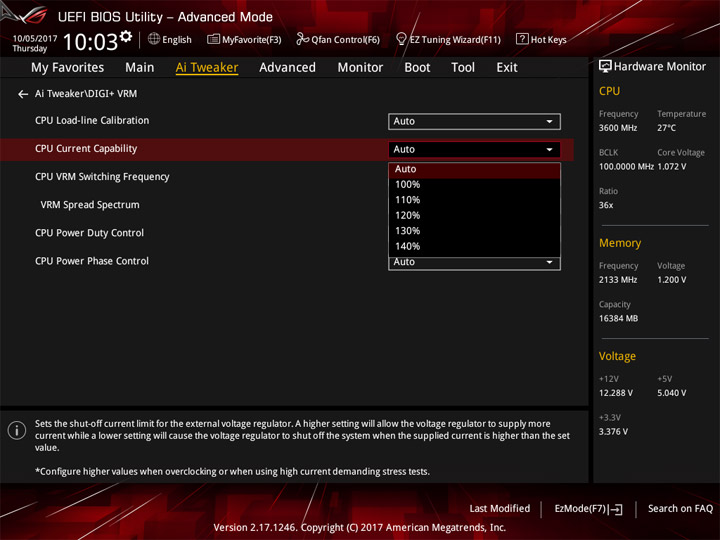
Task: Click Search on FAQ link
Action: [x=680, y=509]
